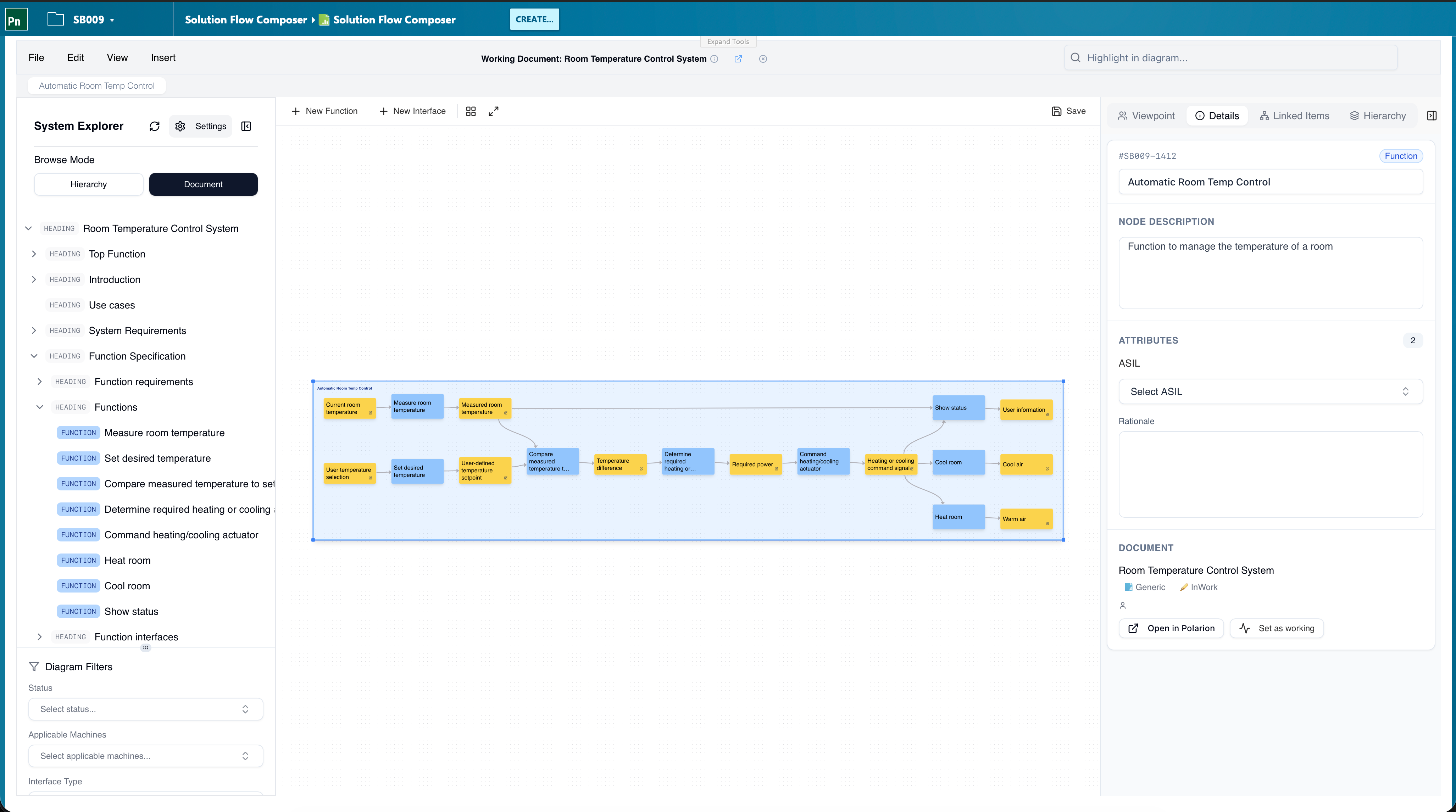Click Set as working button
The height and width of the screenshot is (812, 1456).
pyautogui.click(x=1277, y=628)
